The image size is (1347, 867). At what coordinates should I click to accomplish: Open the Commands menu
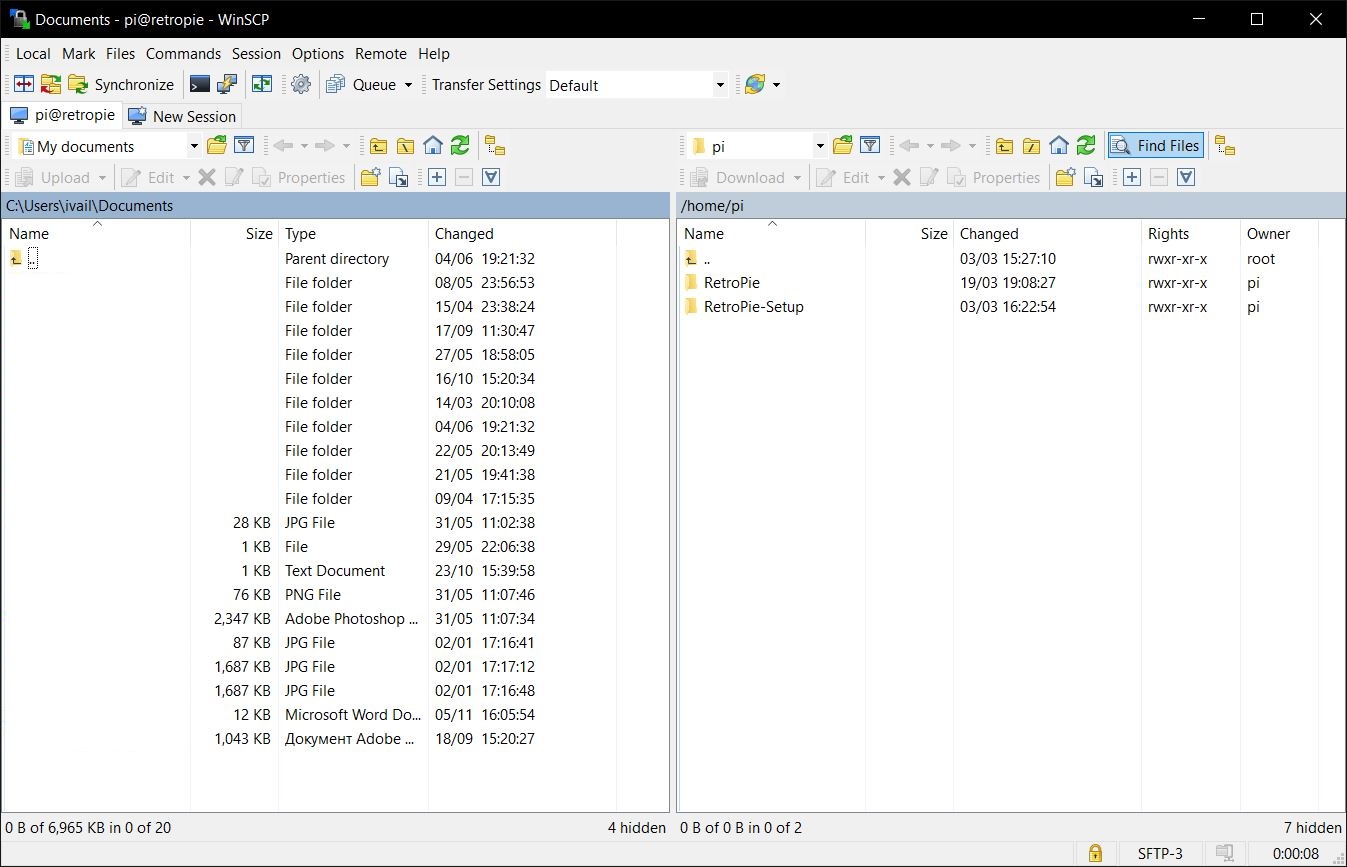coord(183,54)
